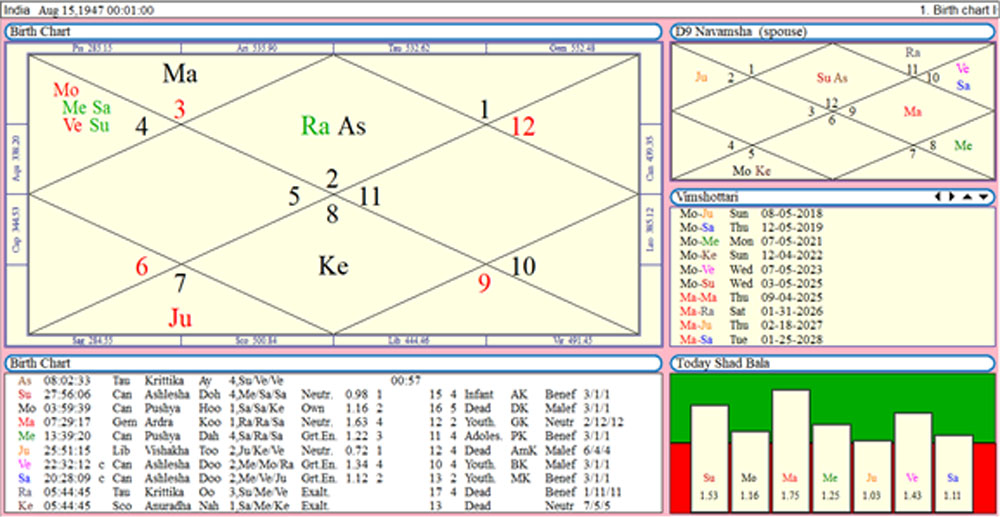Click the right arrow in Vimshottari header
1000x517 pixels.
[x=951, y=197]
